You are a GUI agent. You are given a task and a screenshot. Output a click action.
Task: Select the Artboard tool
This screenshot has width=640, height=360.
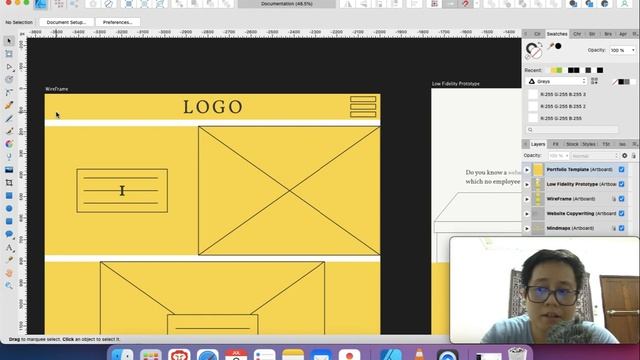9,53
